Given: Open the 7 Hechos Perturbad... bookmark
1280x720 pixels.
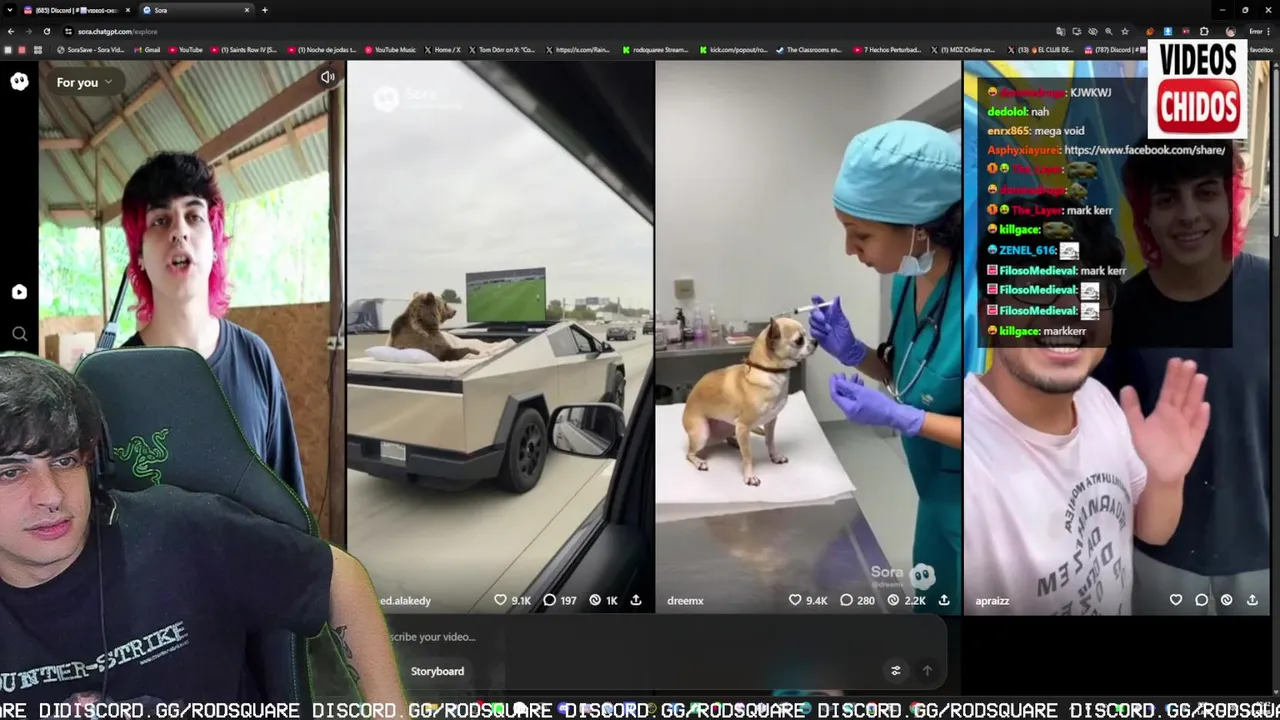Looking at the screenshot, I should coord(887,49).
